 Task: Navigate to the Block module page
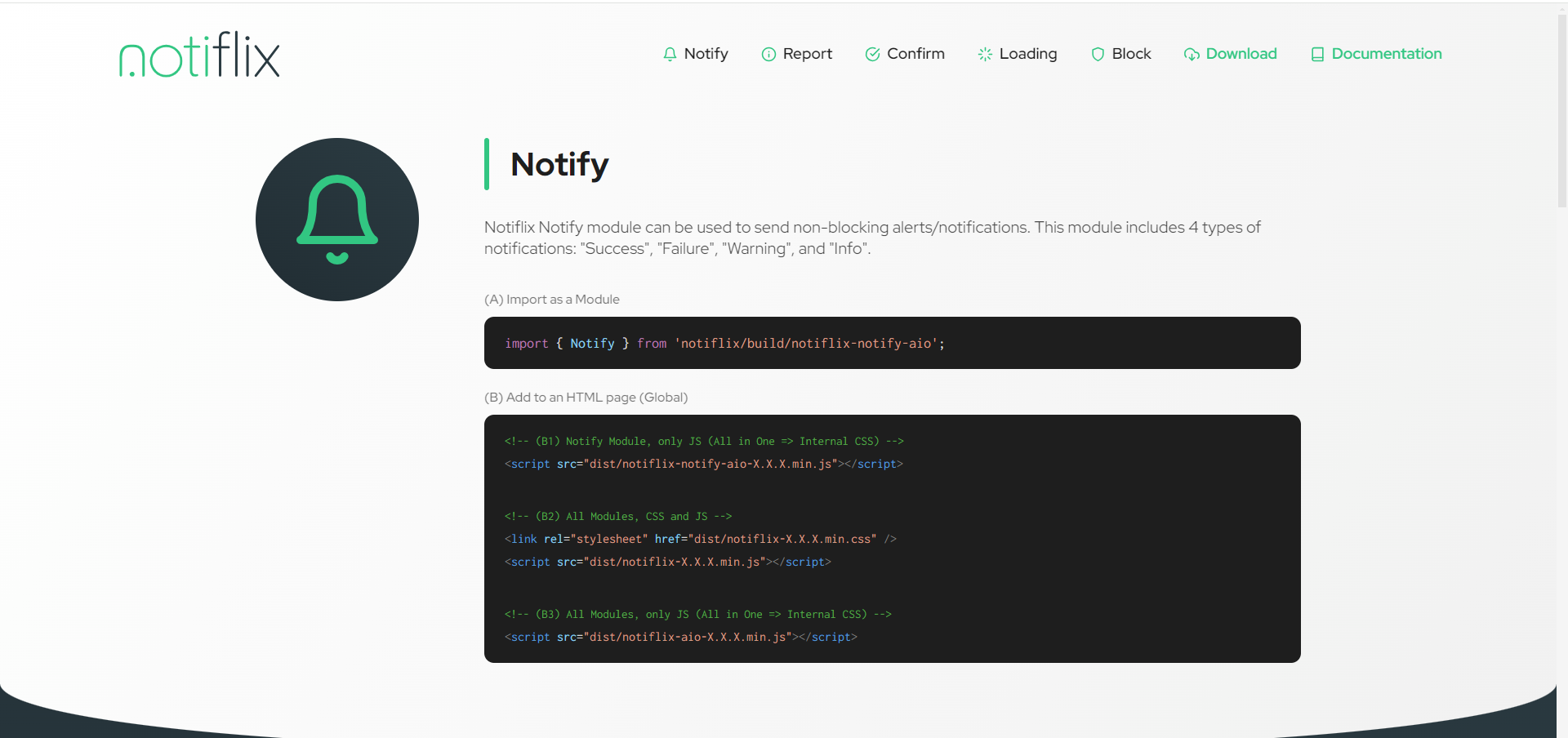click(x=1131, y=54)
